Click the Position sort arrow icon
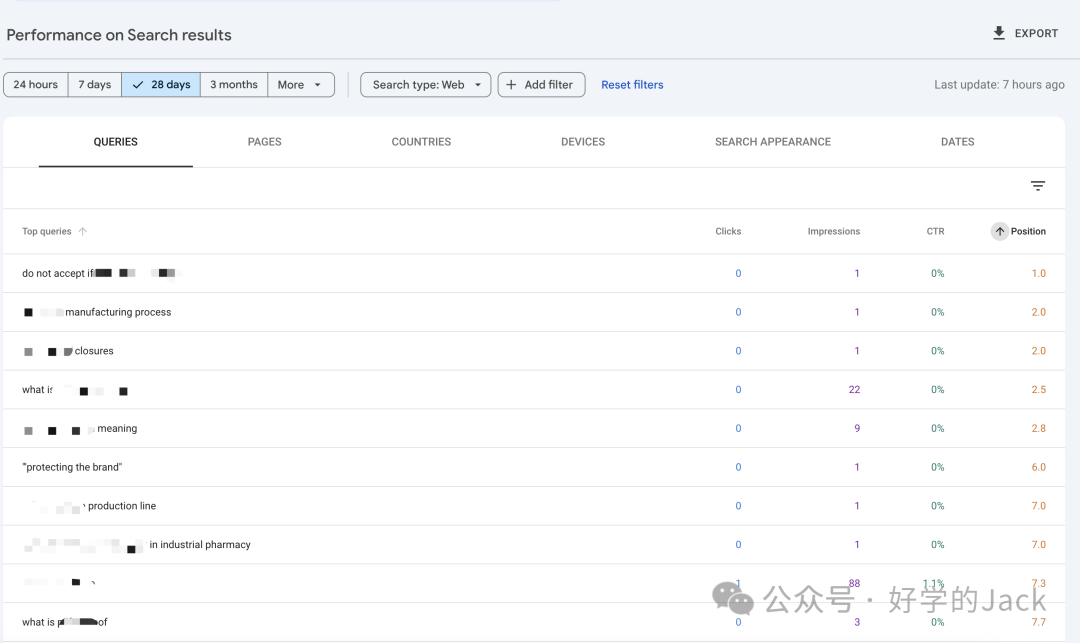 pyautogui.click(x=1000, y=231)
